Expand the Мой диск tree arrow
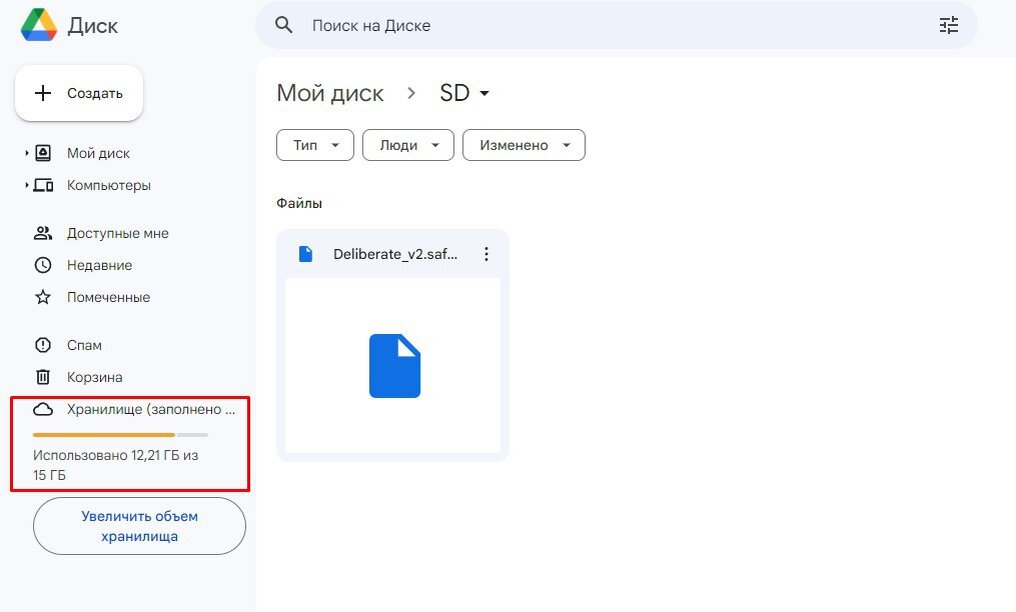The width and height of the screenshot is (1016, 612). point(27,153)
